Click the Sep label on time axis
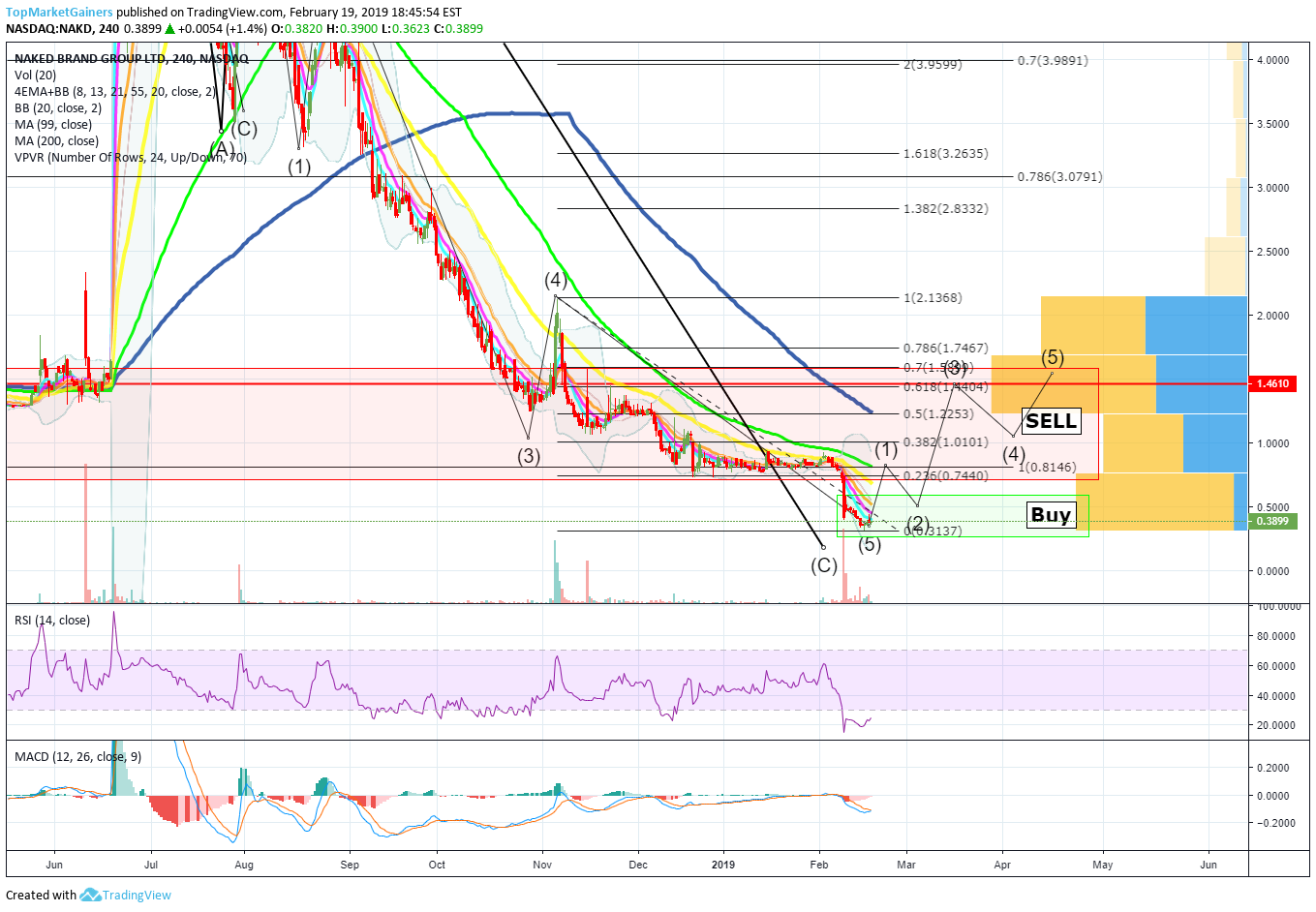Image resolution: width=1316 pixels, height=912 pixels. 350,865
